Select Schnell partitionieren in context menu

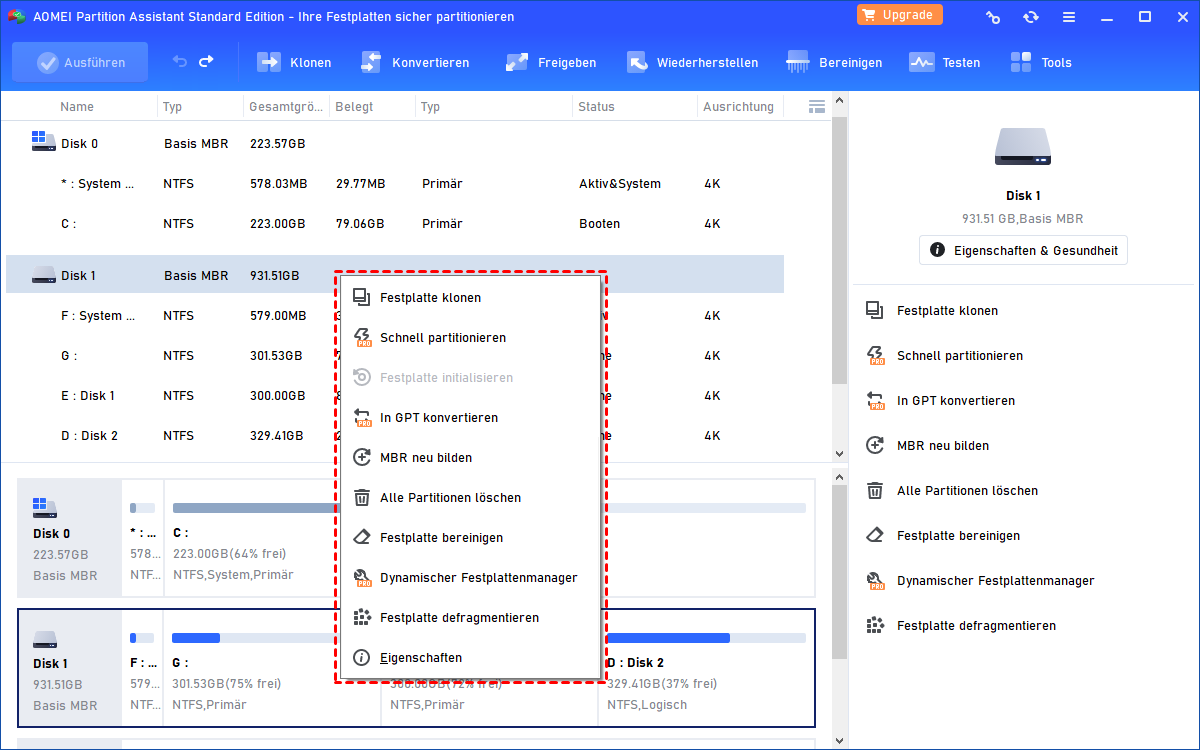point(471,338)
